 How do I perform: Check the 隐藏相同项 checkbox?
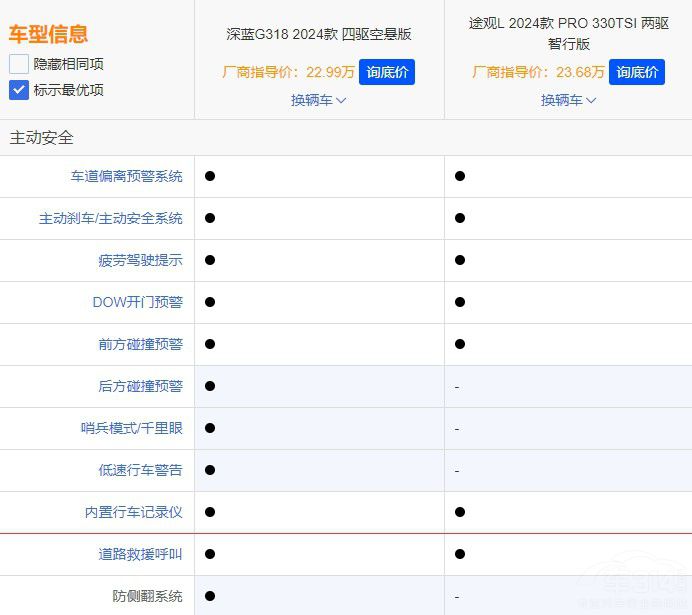coord(19,64)
